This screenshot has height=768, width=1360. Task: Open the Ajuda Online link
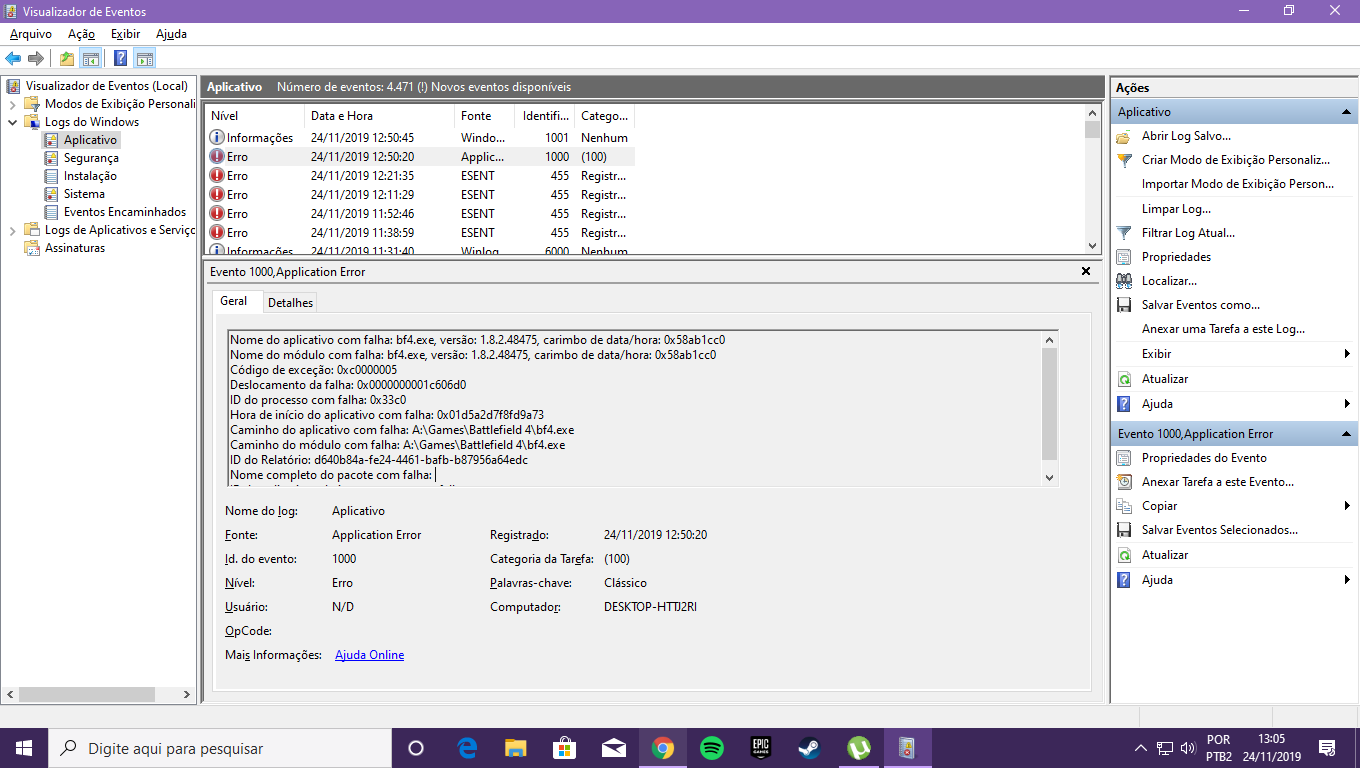[369, 655]
